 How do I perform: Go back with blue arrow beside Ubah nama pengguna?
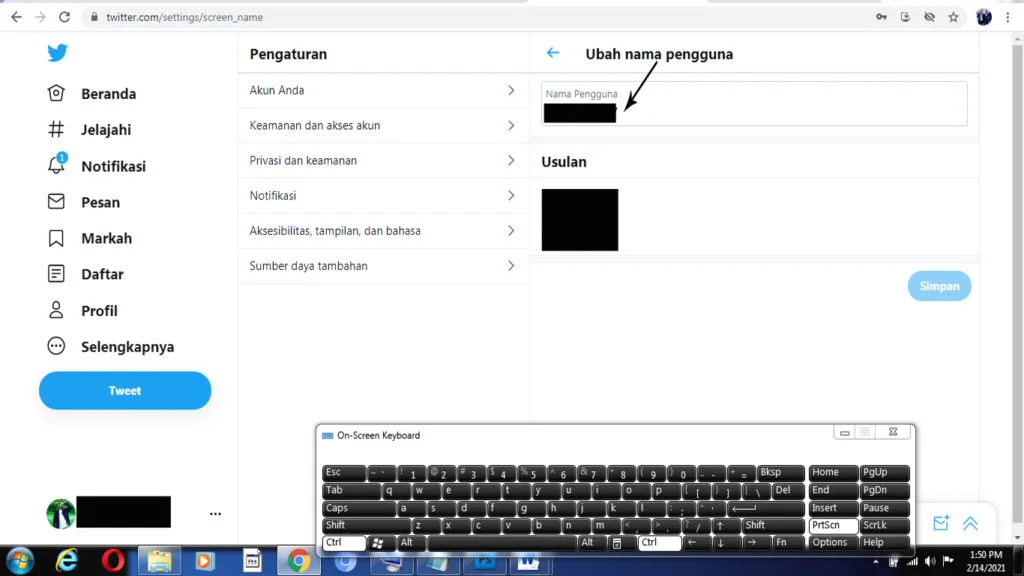[553, 53]
